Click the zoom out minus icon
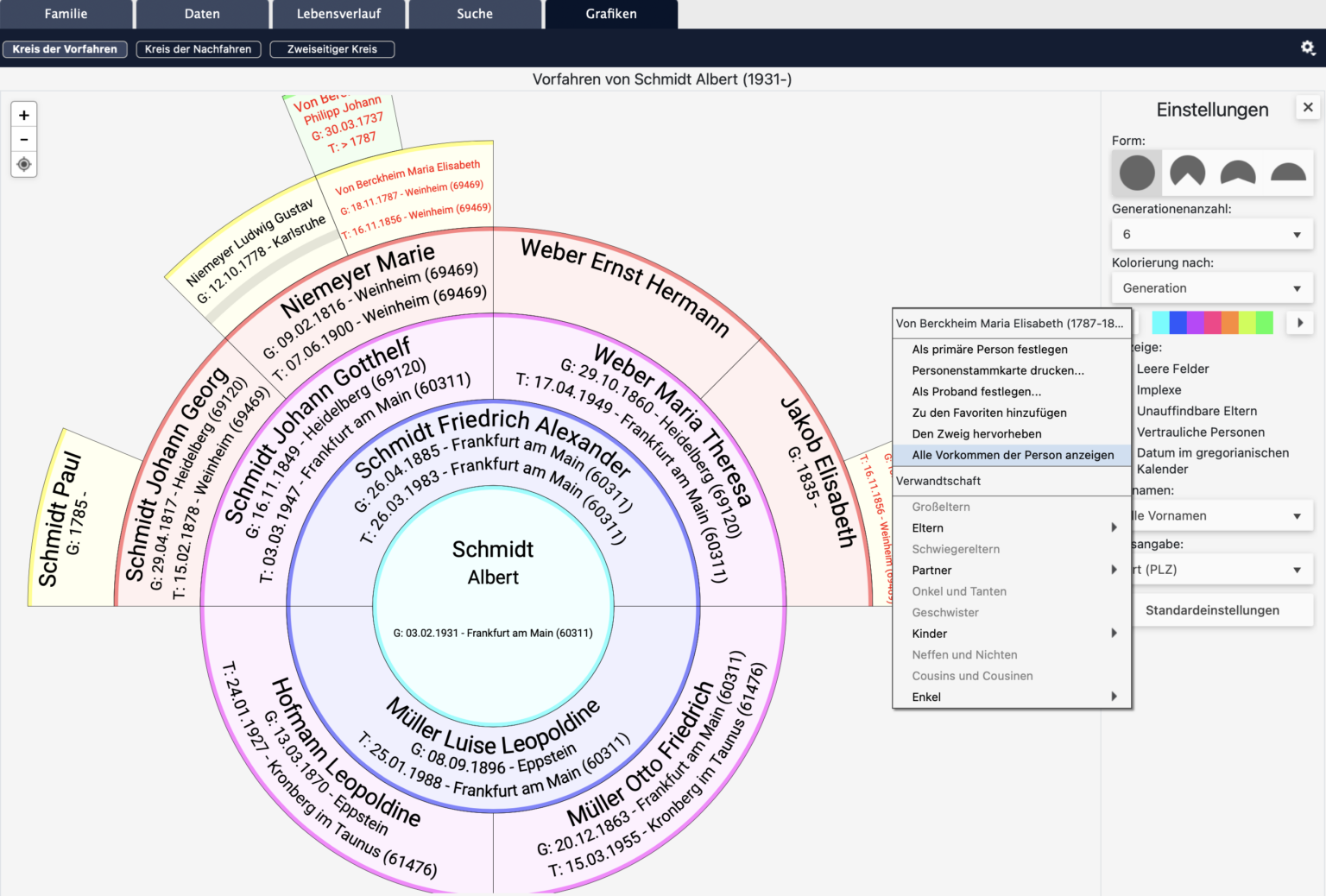 click(23, 139)
